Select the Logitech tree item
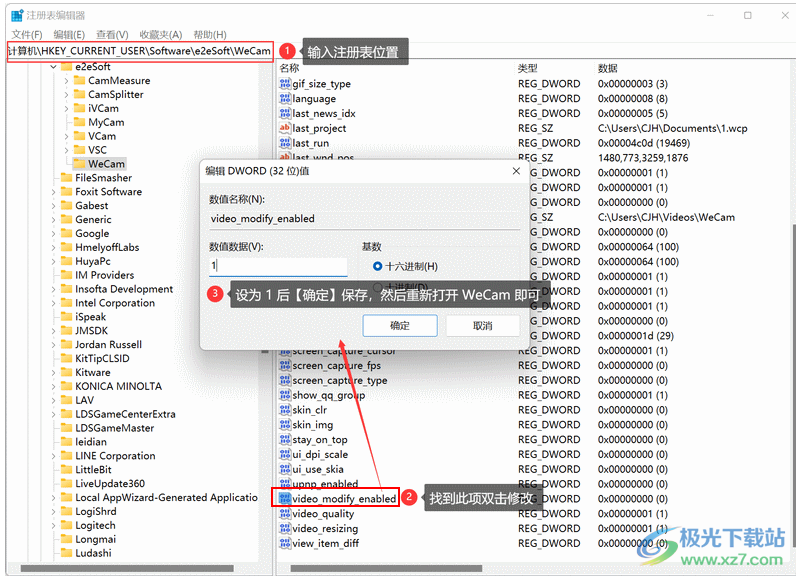The image size is (796, 576). pos(95,525)
